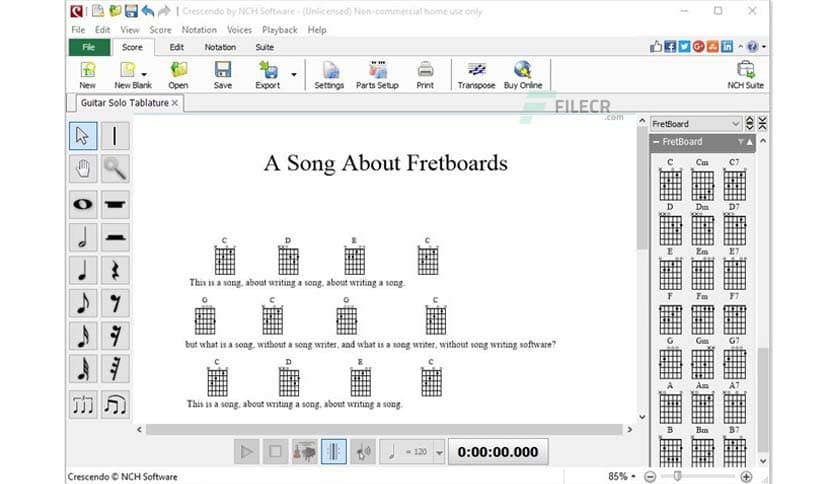Viewport: 836px width, 484px height.
Task: Select the hand pan tool
Action: [x=83, y=169]
